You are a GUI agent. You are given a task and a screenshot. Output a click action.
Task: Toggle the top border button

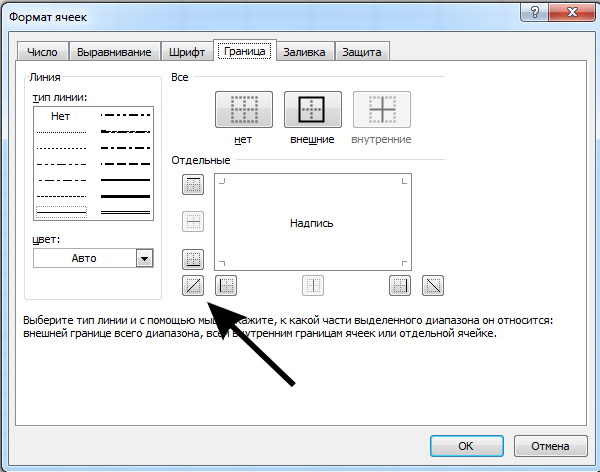click(x=193, y=185)
